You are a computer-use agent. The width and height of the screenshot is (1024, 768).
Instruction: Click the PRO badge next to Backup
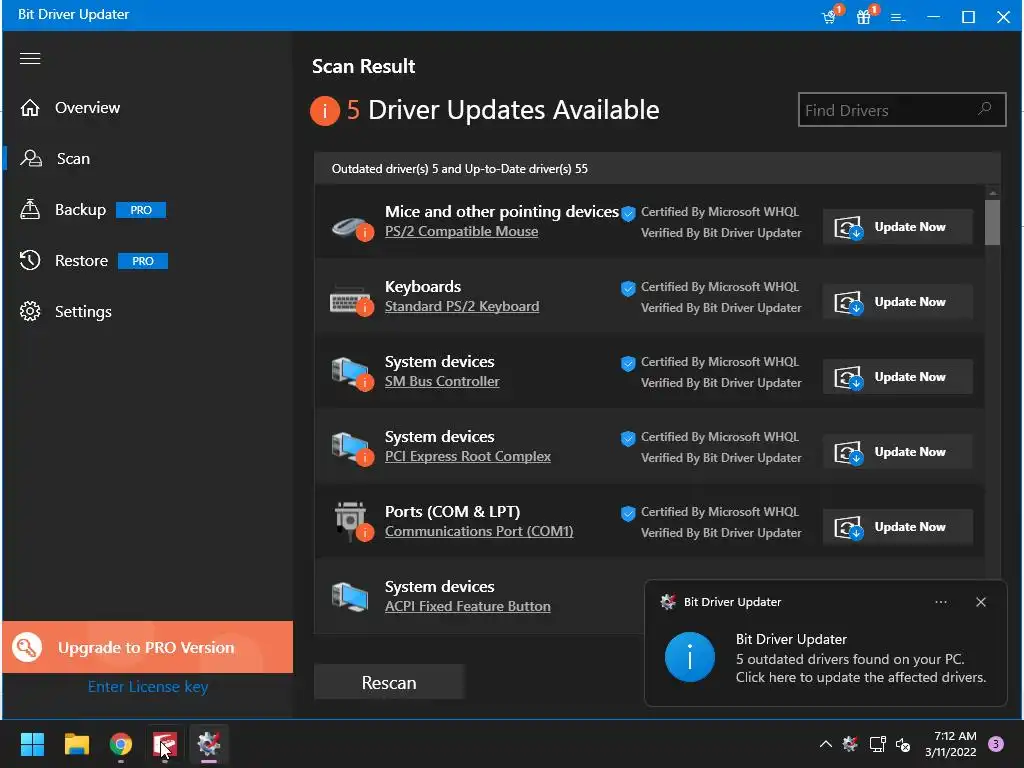pyautogui.click(x=141, y=210)
